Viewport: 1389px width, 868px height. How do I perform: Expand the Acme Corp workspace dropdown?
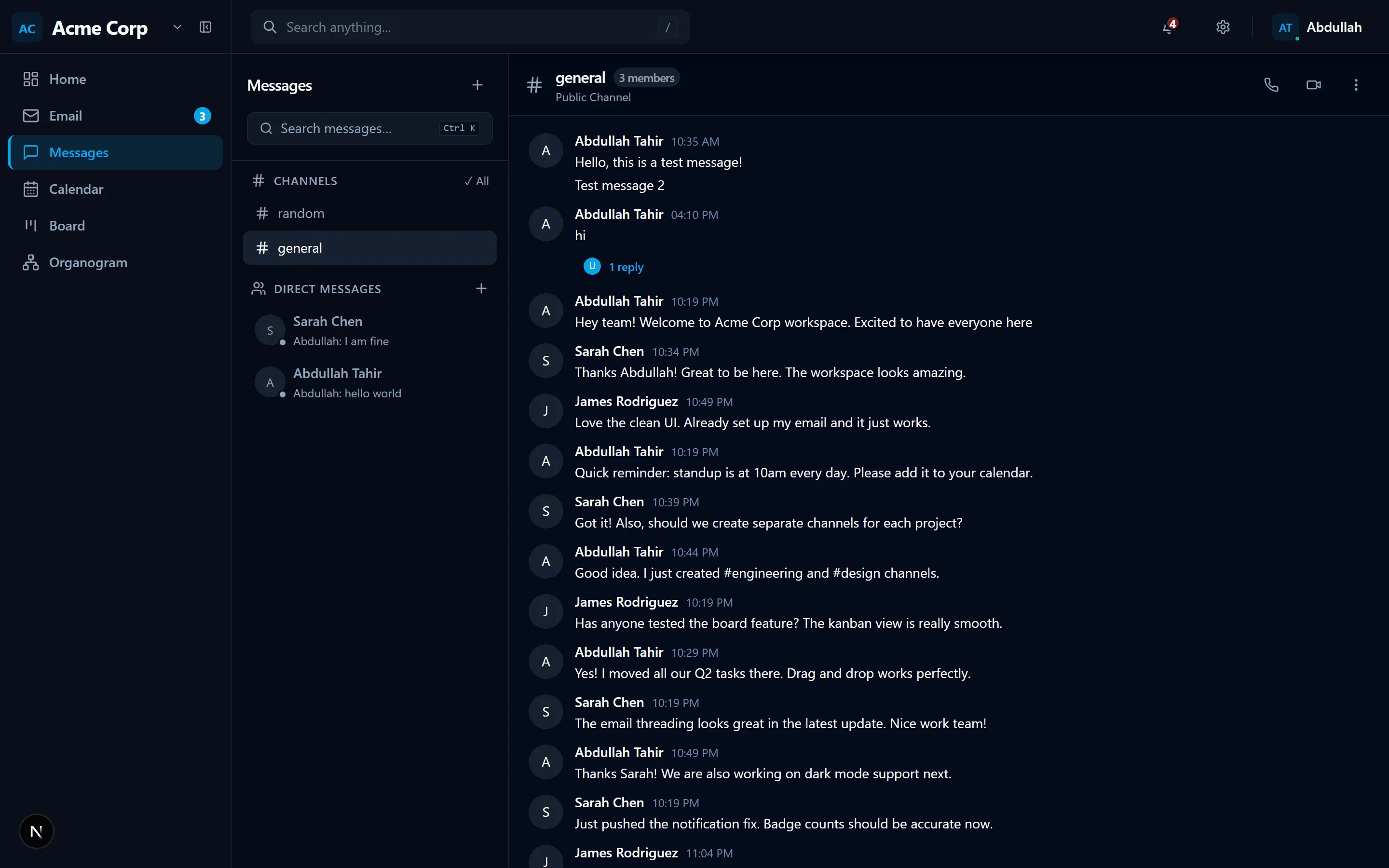pyautogui.click(x=177, y=27)
